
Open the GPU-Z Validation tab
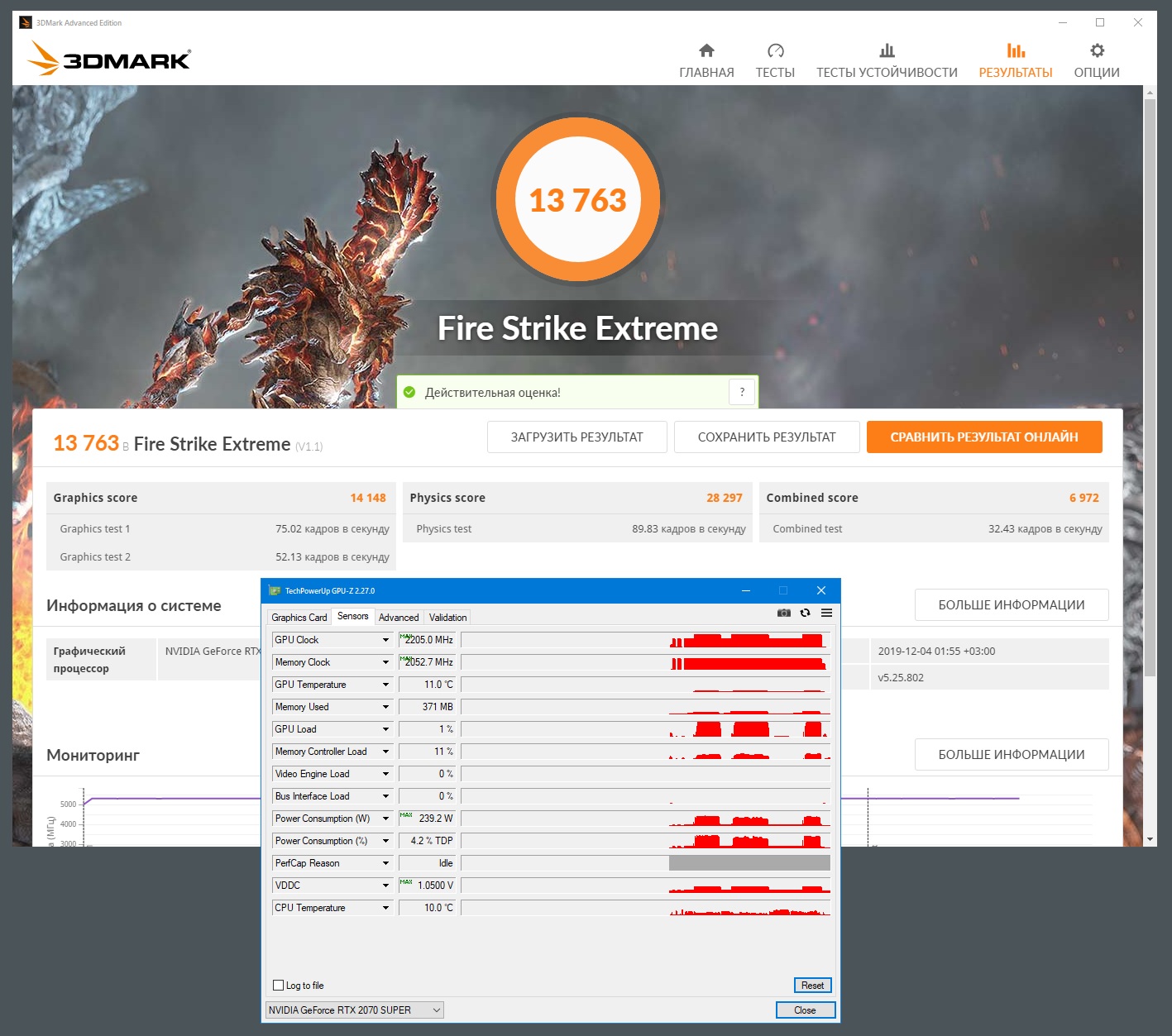(447, 618)
